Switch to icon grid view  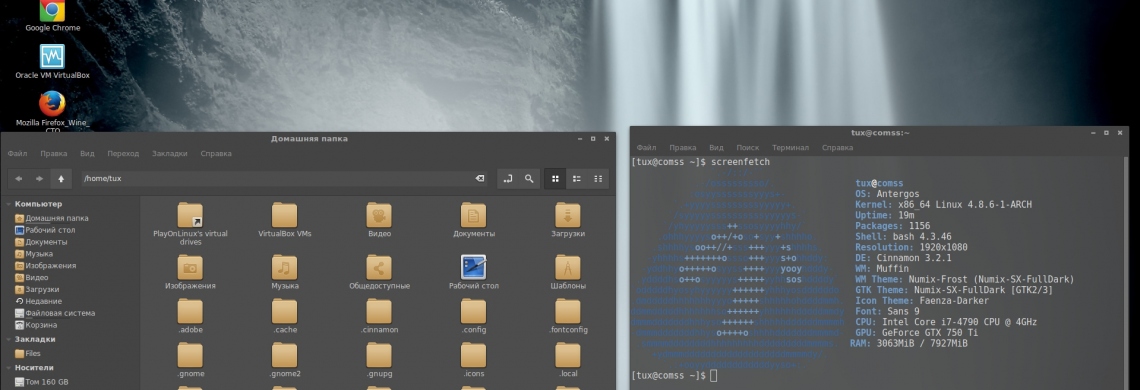[555, 178]
